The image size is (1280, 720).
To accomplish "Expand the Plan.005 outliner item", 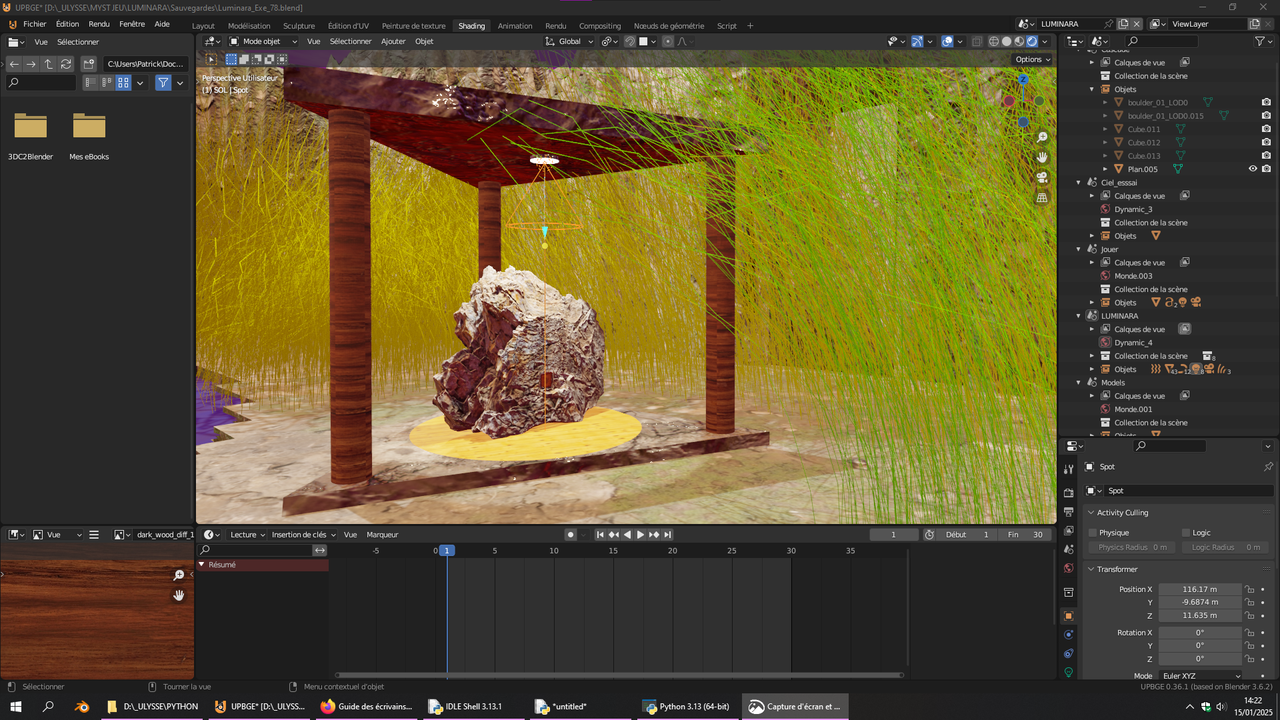I will tap(1105, 169).
